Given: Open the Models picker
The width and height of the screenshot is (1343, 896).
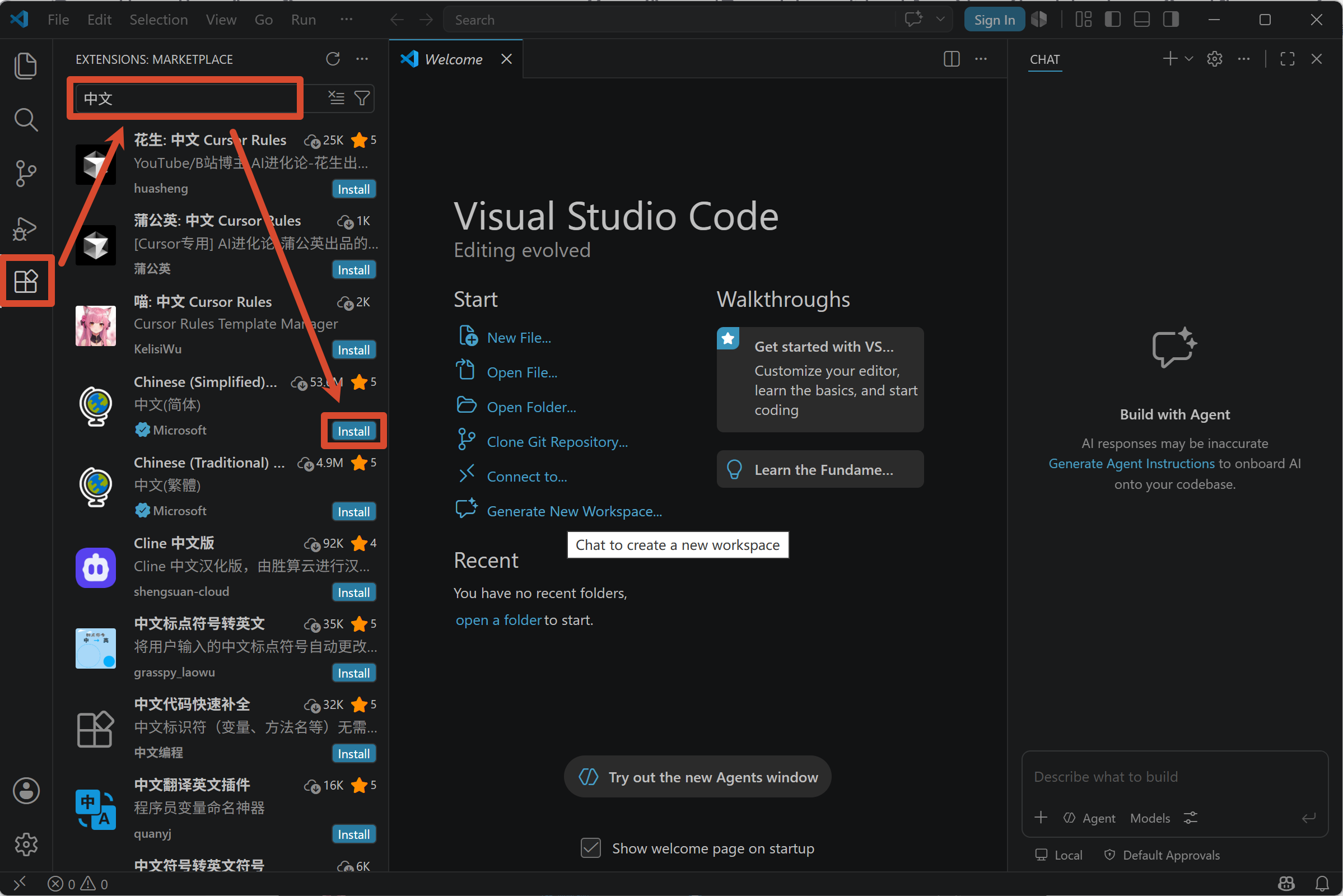Looking at the screenshot, I should tap(1150, 818).
